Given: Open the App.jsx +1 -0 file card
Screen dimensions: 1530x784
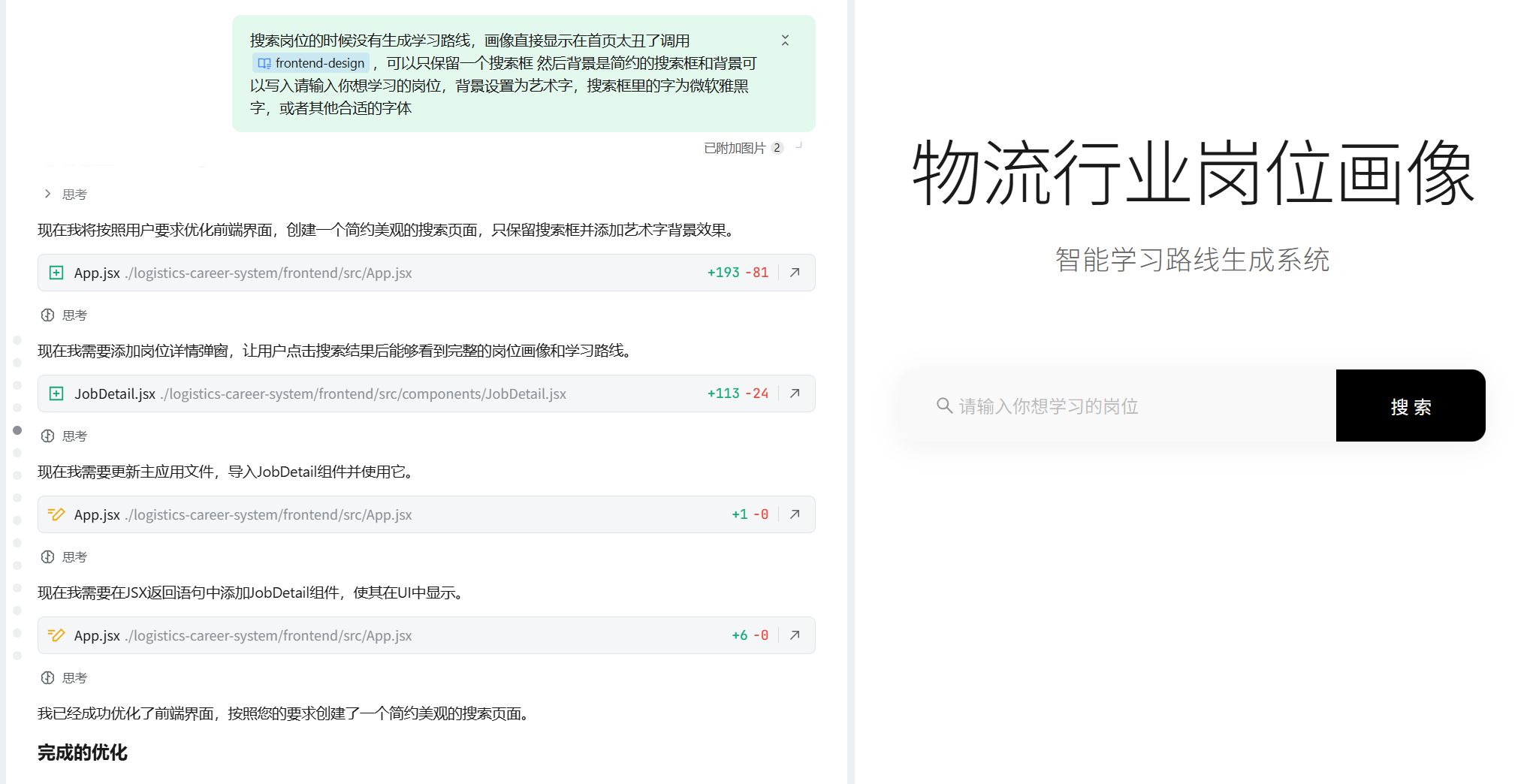Looking at the screenshot, I should 376,514.
